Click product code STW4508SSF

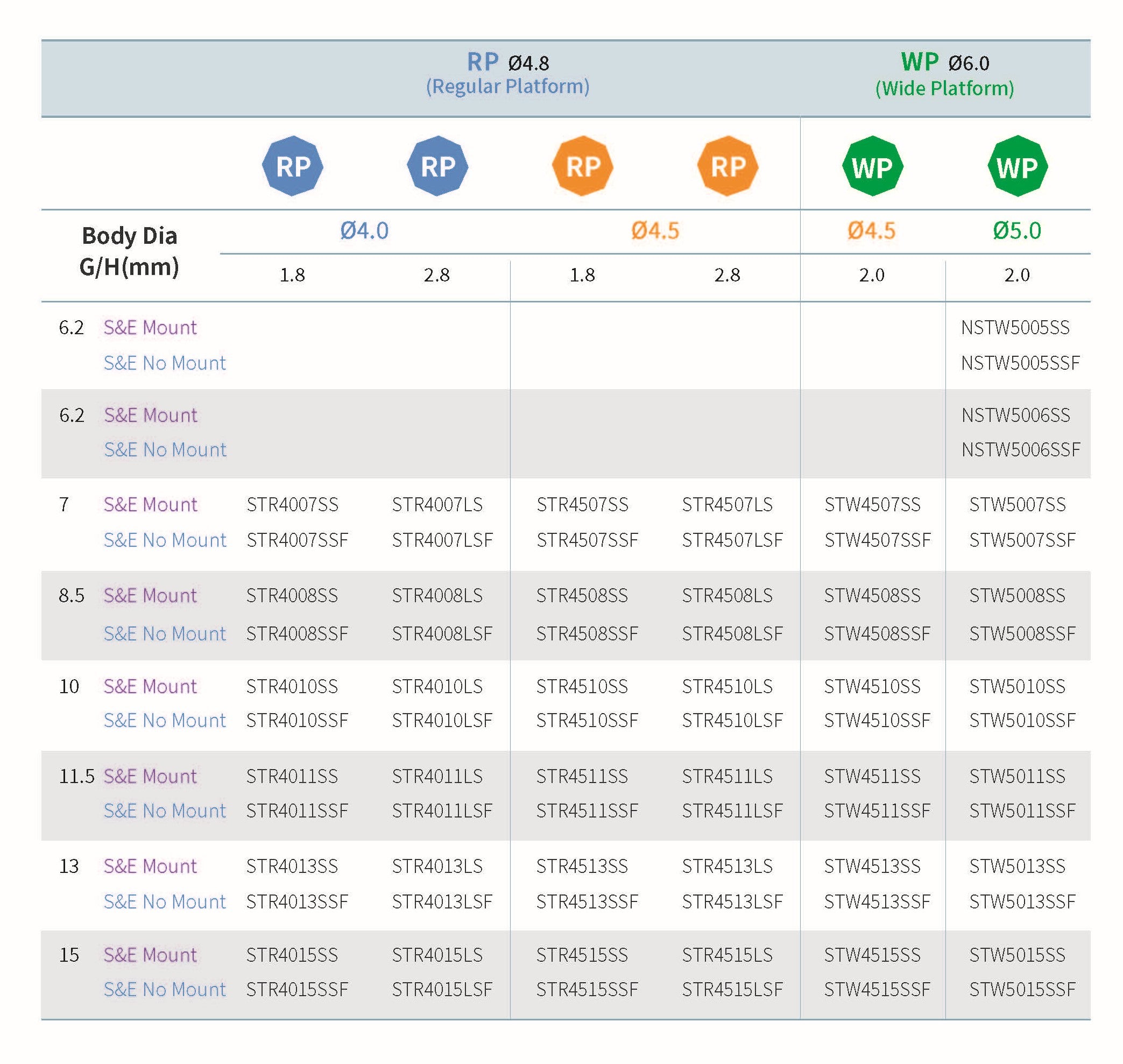[877, 633]
